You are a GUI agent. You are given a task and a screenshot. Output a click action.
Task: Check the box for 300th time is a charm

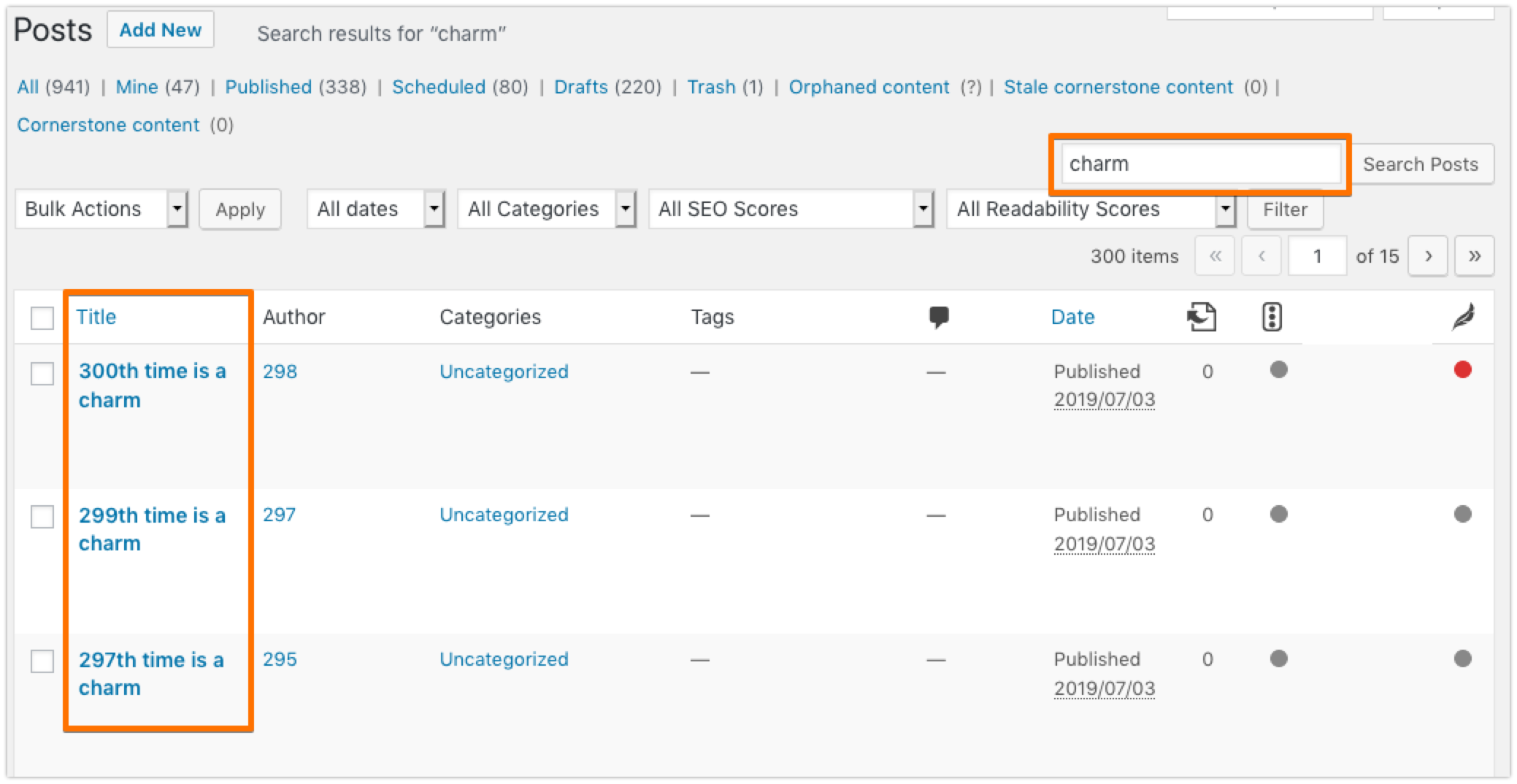coord(42,373)
